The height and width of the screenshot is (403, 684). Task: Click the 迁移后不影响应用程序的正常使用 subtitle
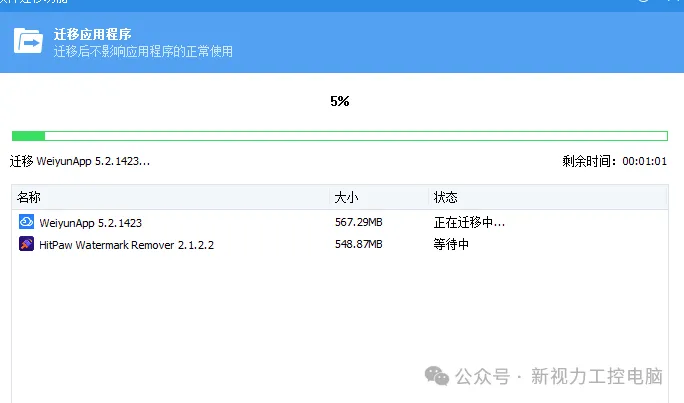143,51
